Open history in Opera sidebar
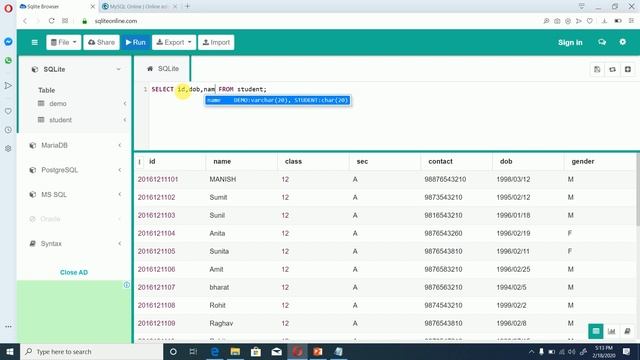This screenshot has width=640, height=360. click(8, 130)
